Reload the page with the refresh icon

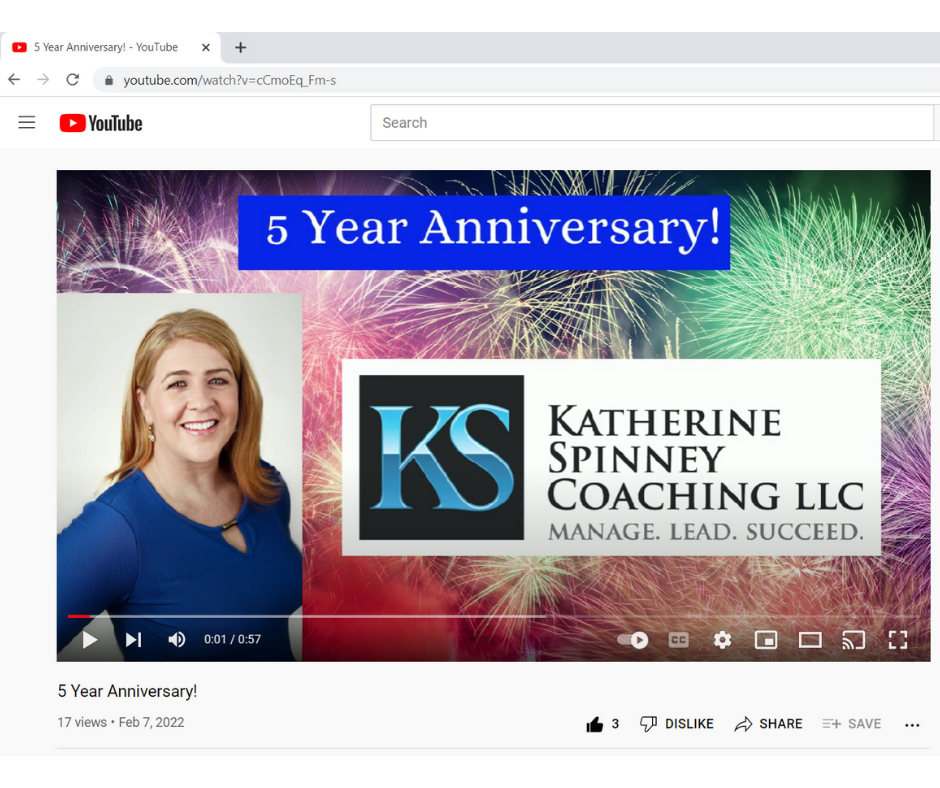[73, 80]
